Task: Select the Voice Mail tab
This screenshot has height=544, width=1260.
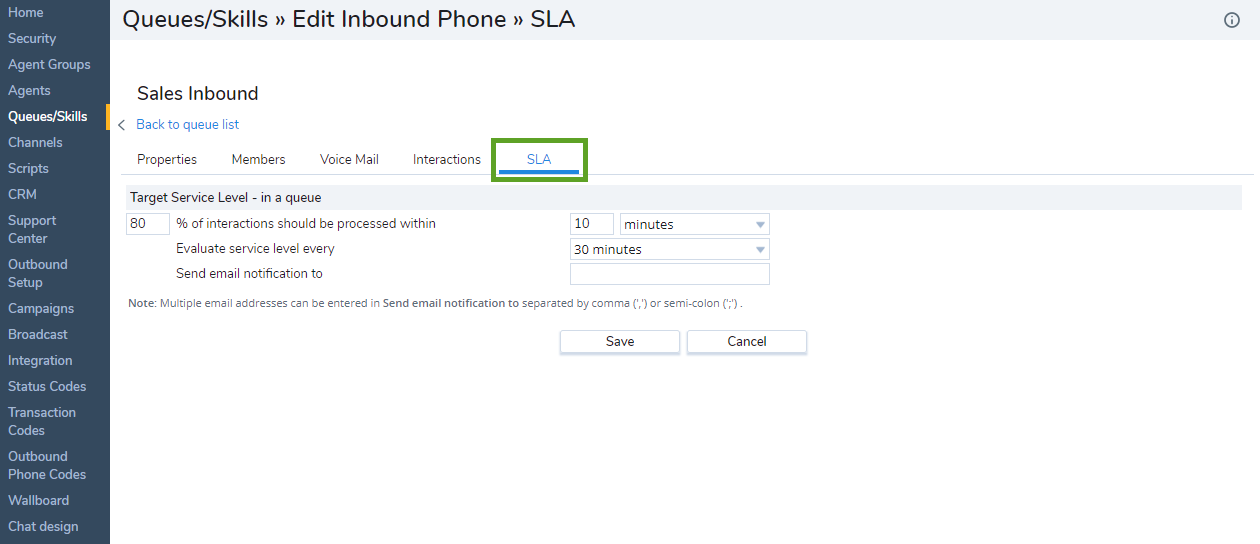Action: 349,159
